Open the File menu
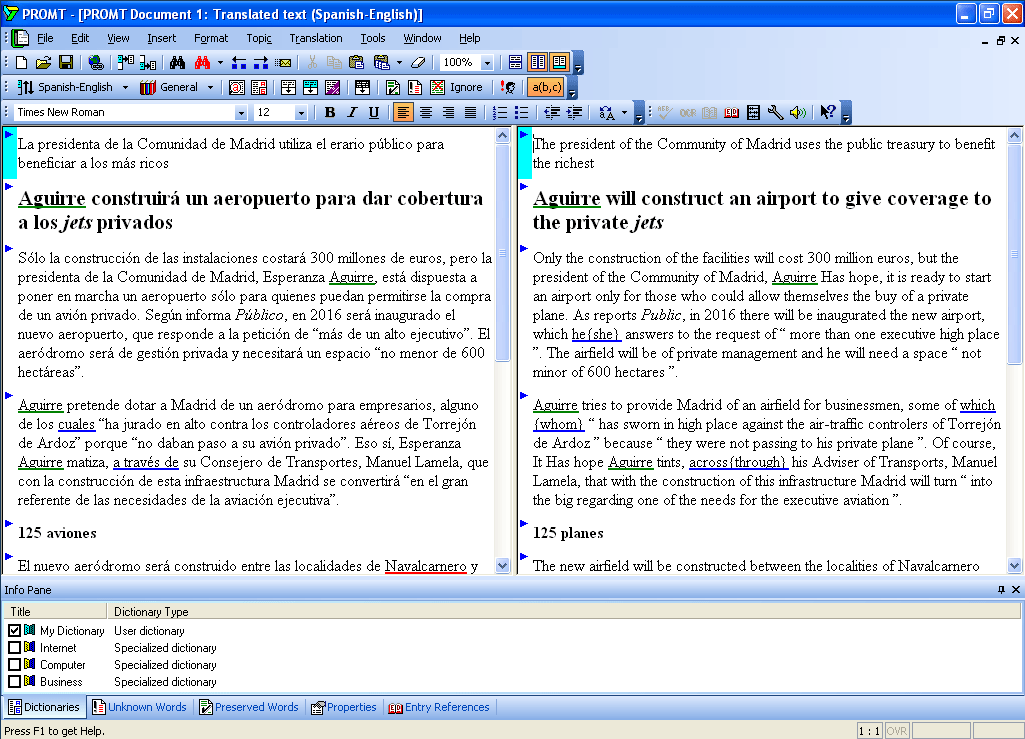The image size is (1025, 739). click(45, 38)
